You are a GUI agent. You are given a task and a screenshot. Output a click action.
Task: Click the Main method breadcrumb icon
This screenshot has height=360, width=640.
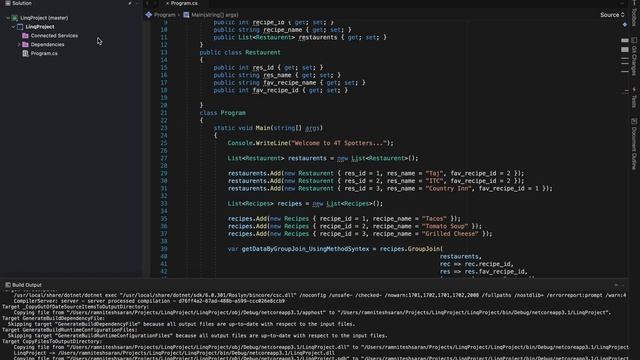[x=186, y=15]
